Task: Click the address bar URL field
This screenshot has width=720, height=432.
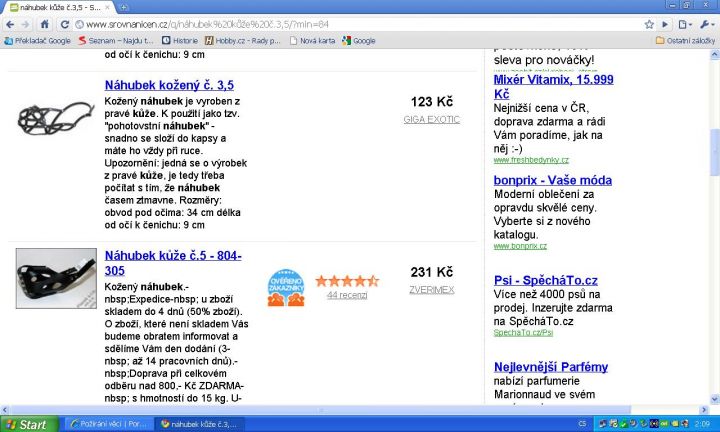Action: 358,24
